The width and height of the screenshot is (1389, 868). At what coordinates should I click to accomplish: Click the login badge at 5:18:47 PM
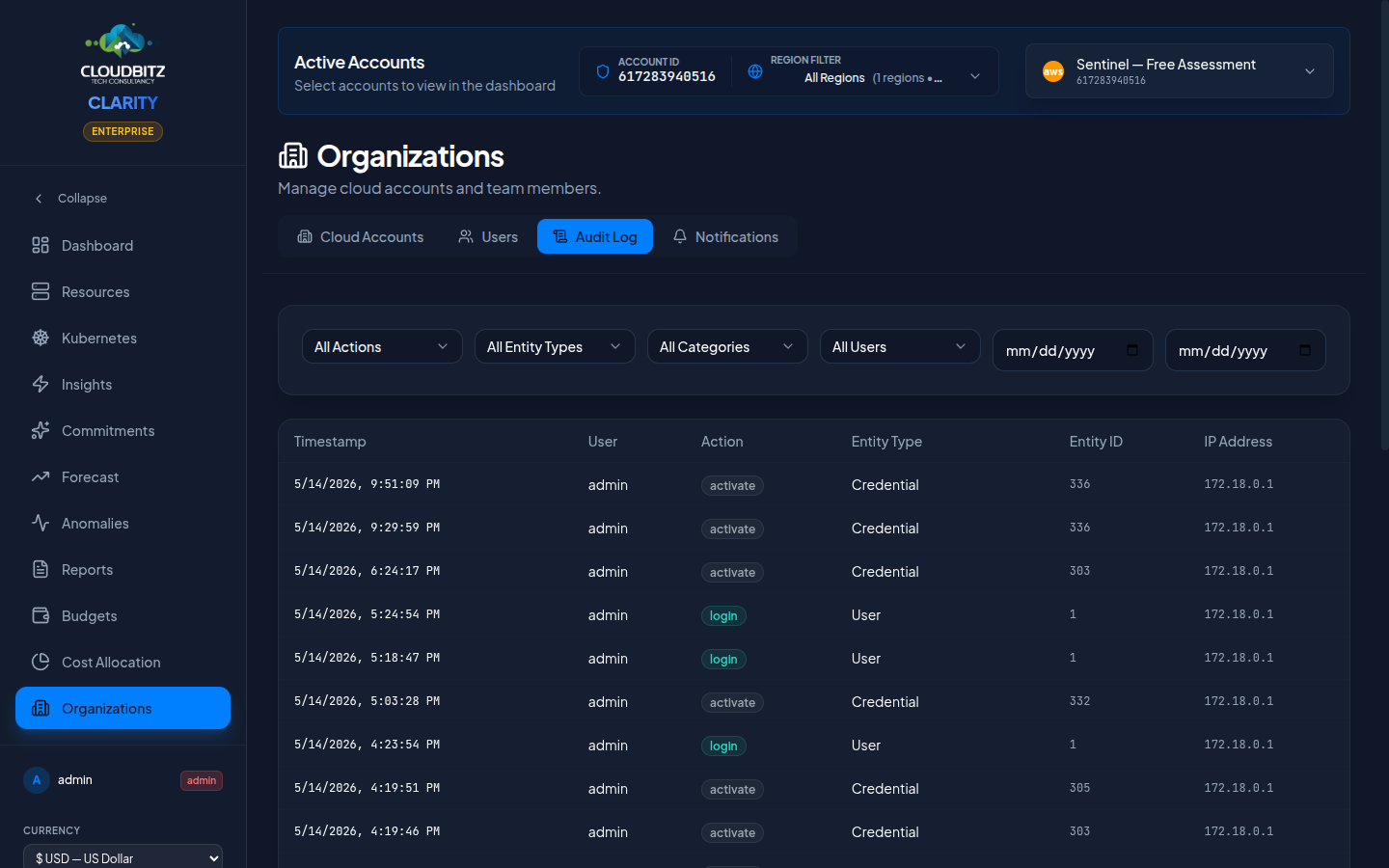pos(723,660)
